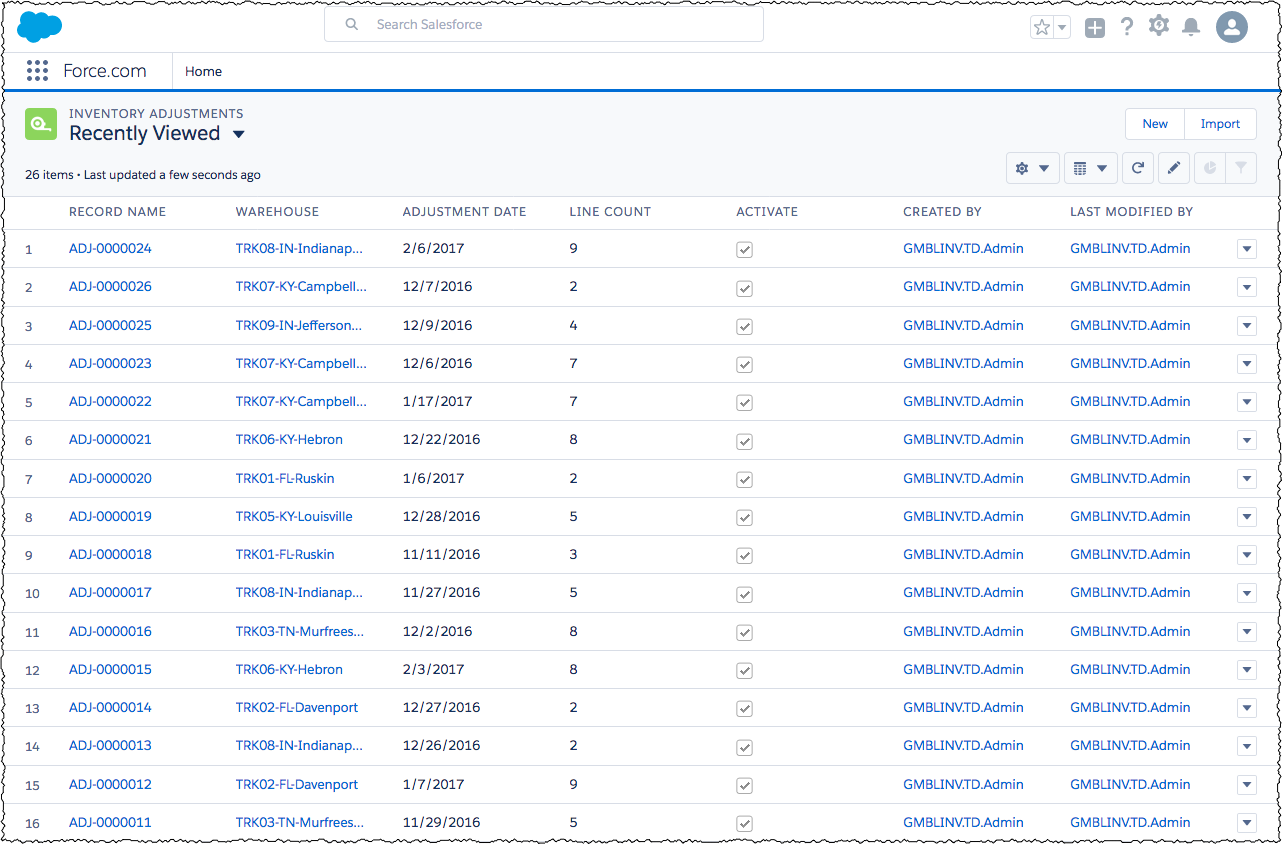Open the user profile avatar
Screen dimensions: 1282x844
pos(1231,27)
